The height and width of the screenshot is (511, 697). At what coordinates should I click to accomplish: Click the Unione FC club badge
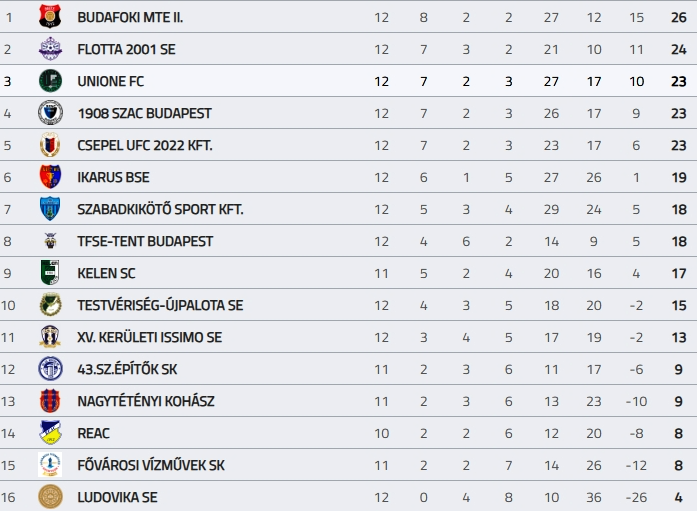pos(50,81)
